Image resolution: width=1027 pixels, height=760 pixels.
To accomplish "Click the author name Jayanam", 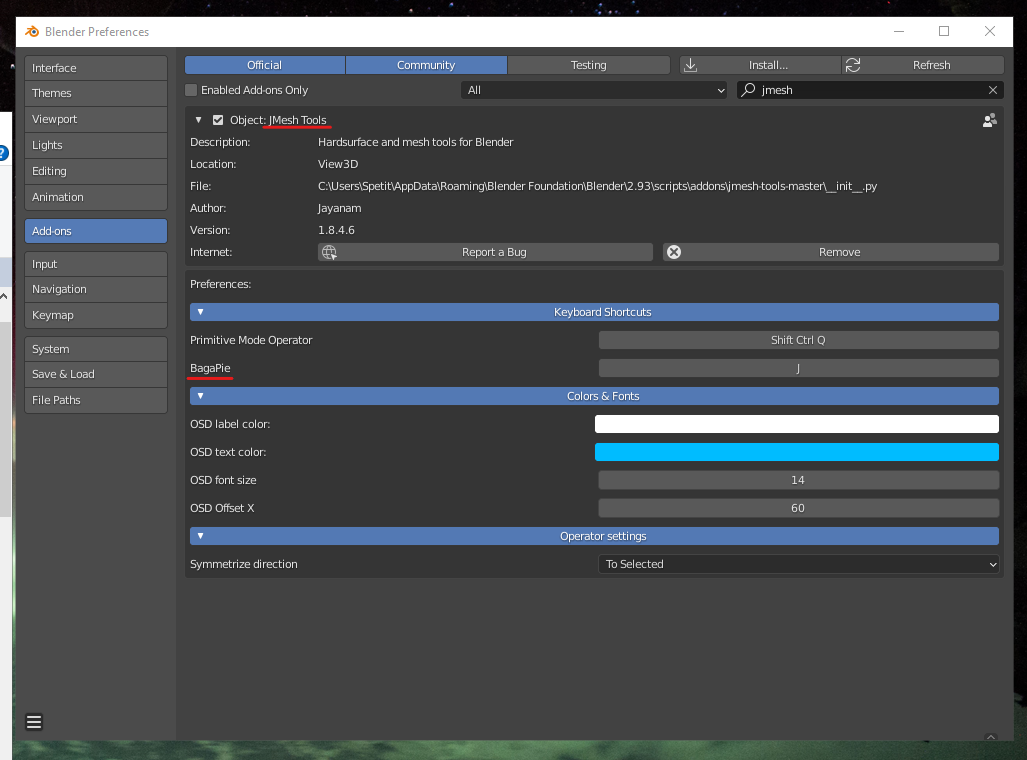I will (339, 208).
